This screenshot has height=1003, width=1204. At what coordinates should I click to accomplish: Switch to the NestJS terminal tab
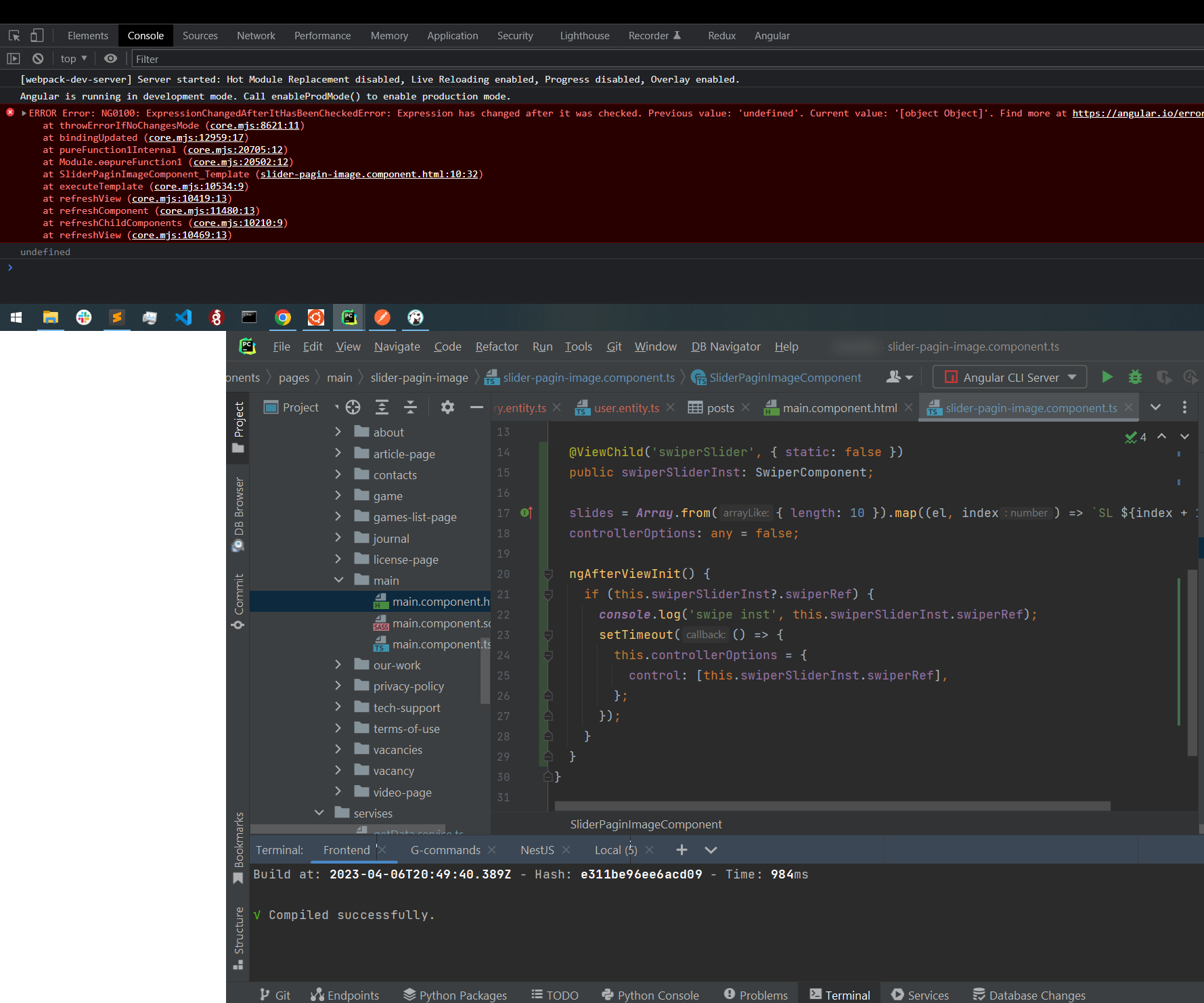pos(537,850)
